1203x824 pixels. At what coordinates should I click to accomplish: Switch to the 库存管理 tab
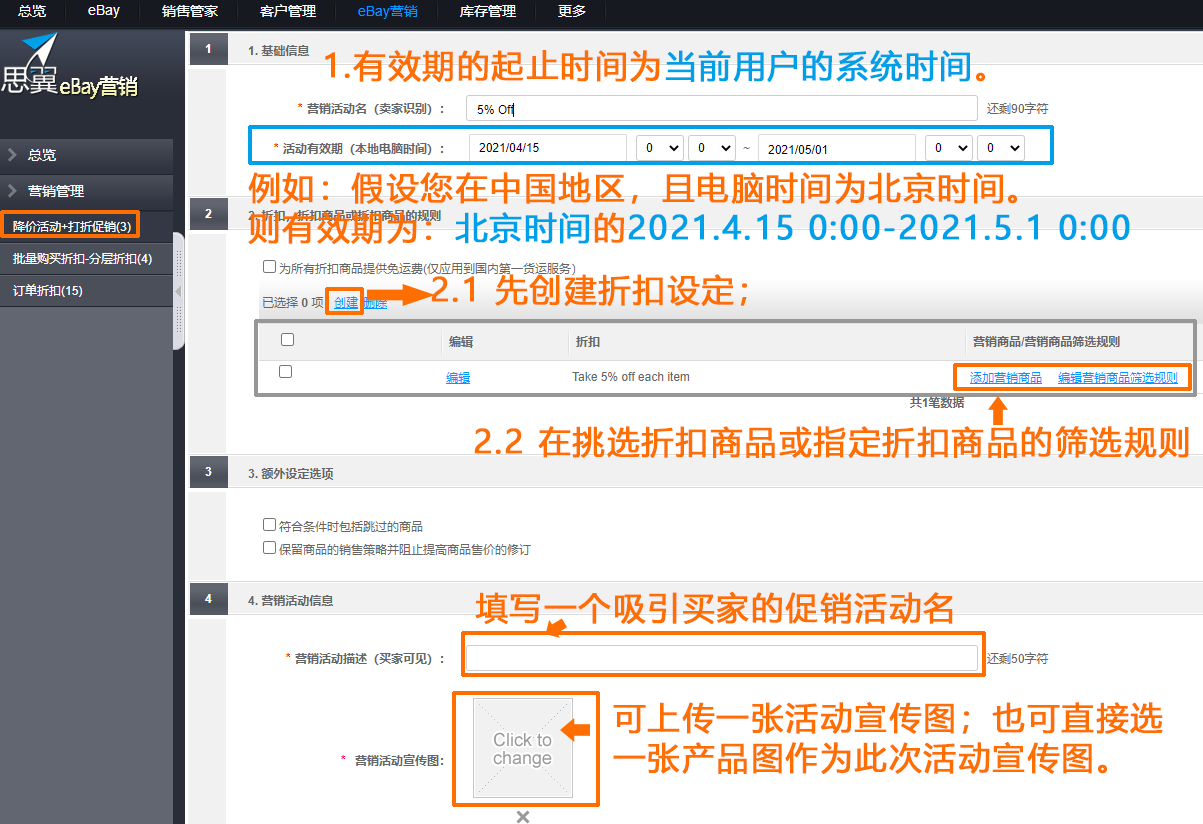(x=488, y=12)
